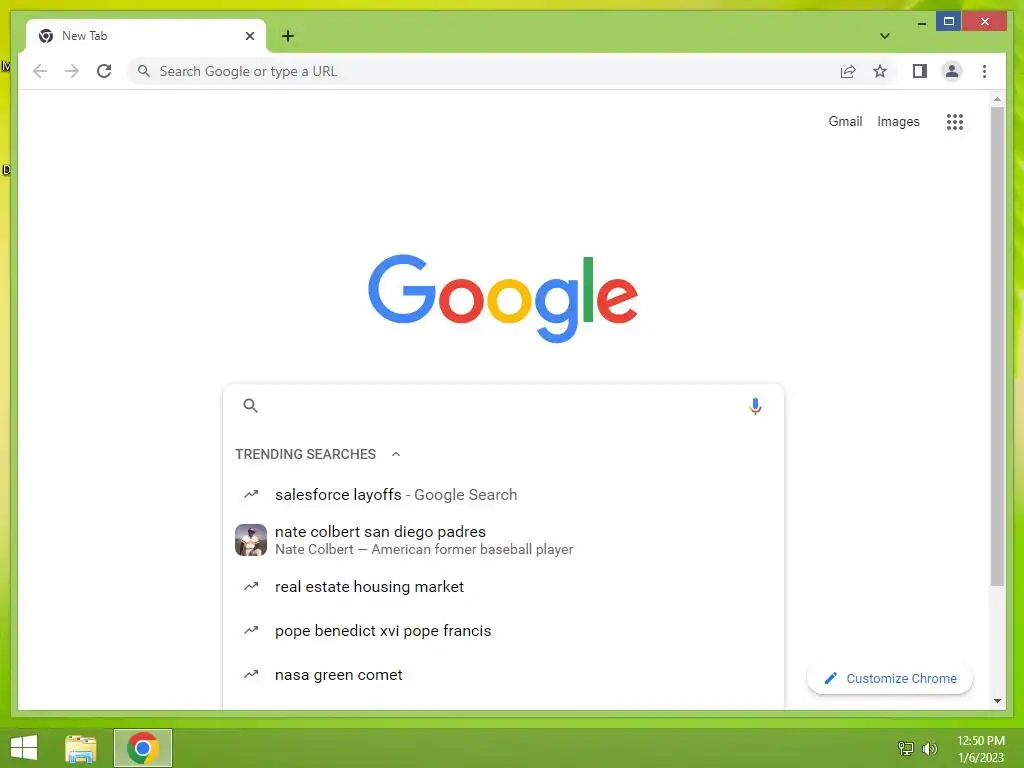Screen dimensions: 1024x768
Task: Share this page via the share icon
Action: (848, 71)
